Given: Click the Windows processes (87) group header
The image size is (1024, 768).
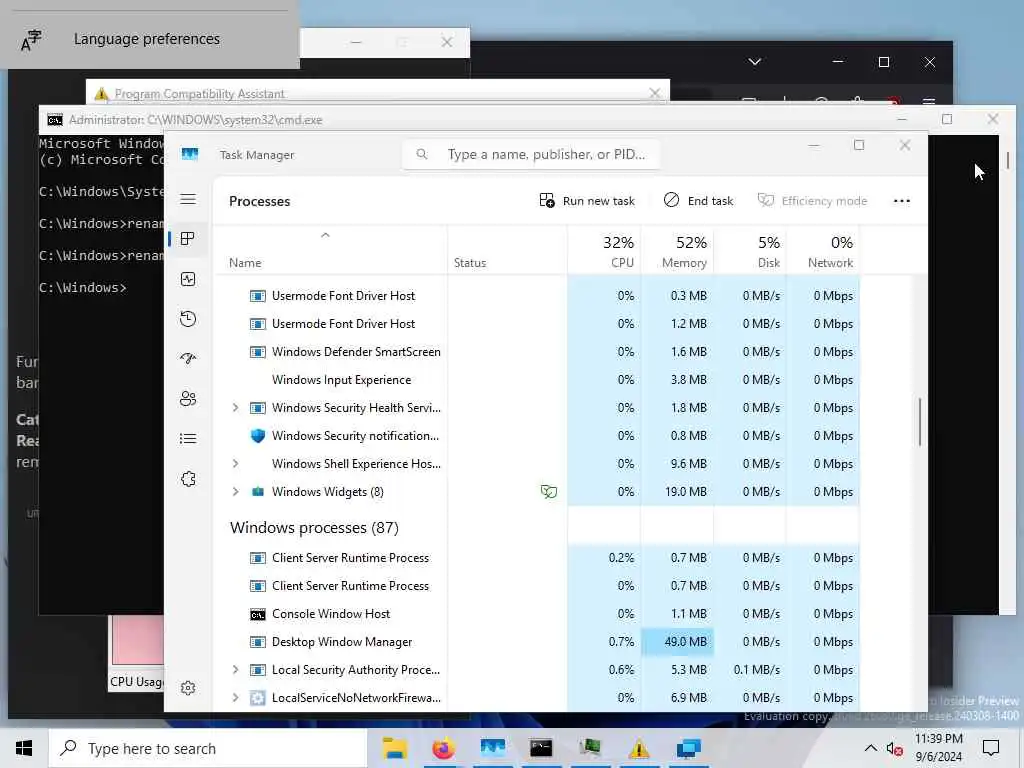Looking at the screenshot, I should pyautogui.click(x=314, y=528).
